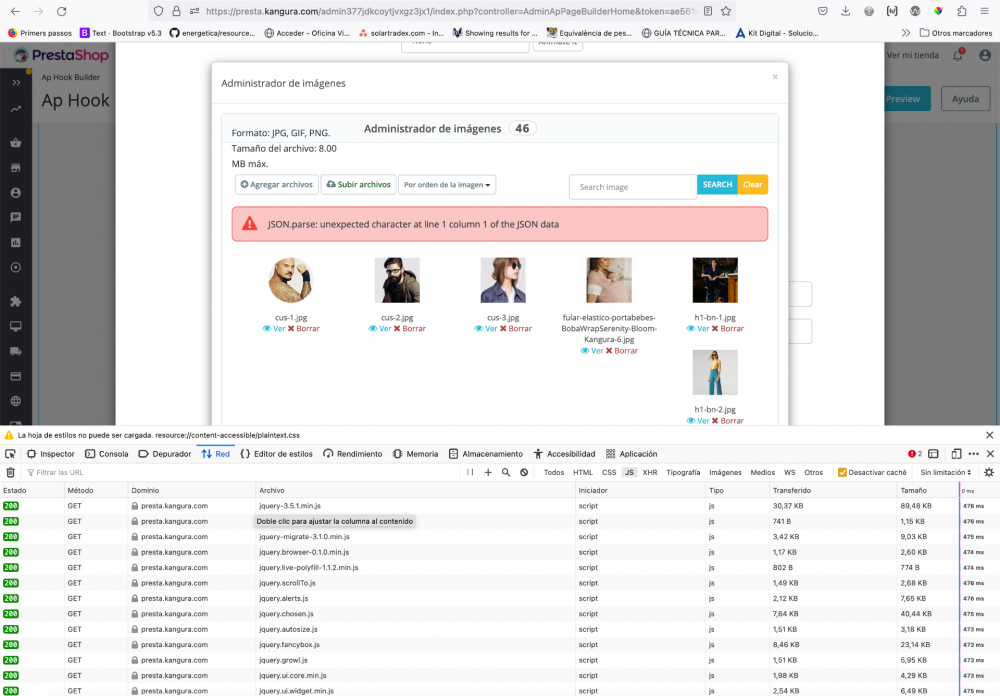Filter network requests by JS type

click(x=629, y=472)
